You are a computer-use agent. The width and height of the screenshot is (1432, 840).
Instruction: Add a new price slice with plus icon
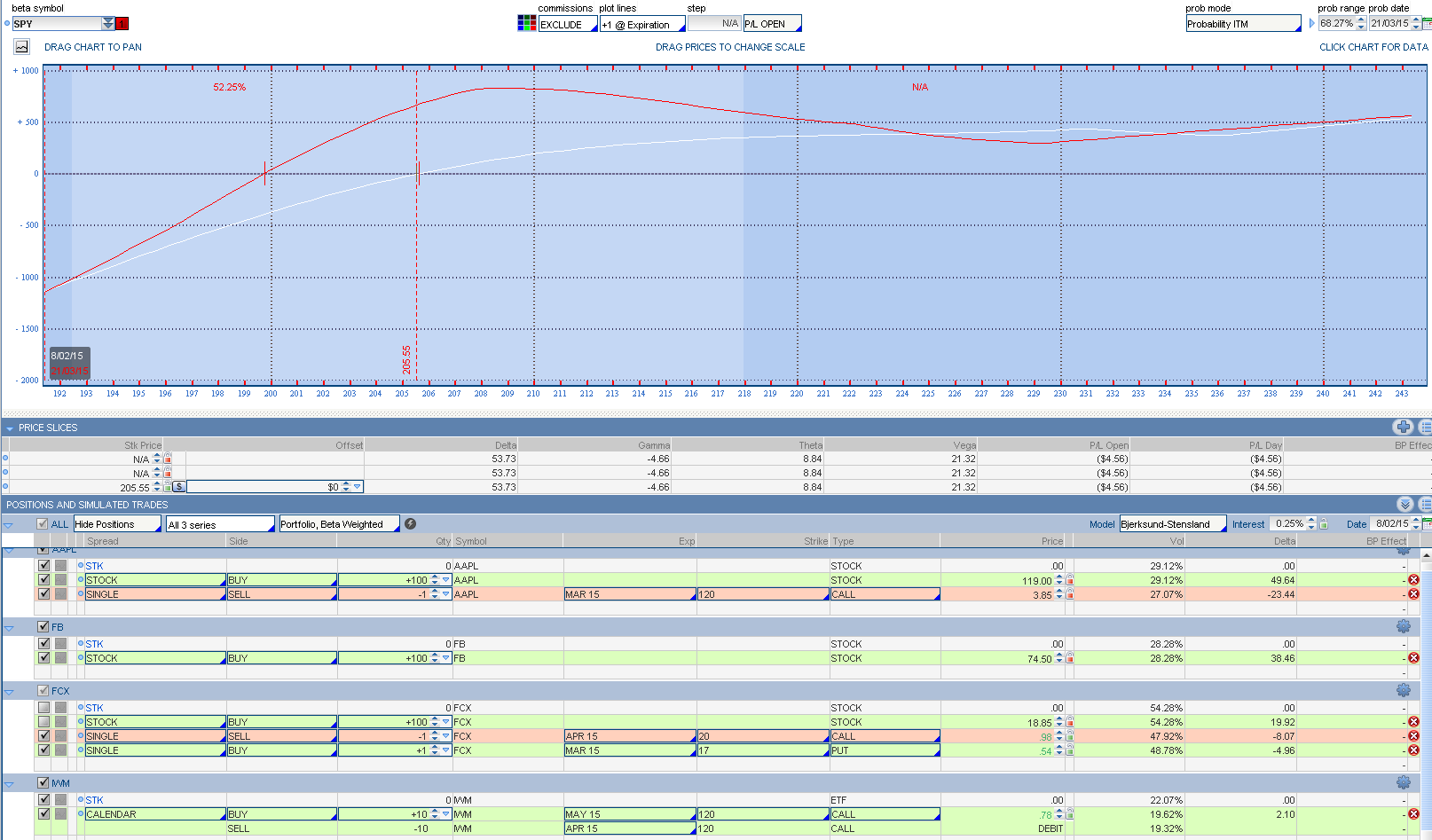1404,428
